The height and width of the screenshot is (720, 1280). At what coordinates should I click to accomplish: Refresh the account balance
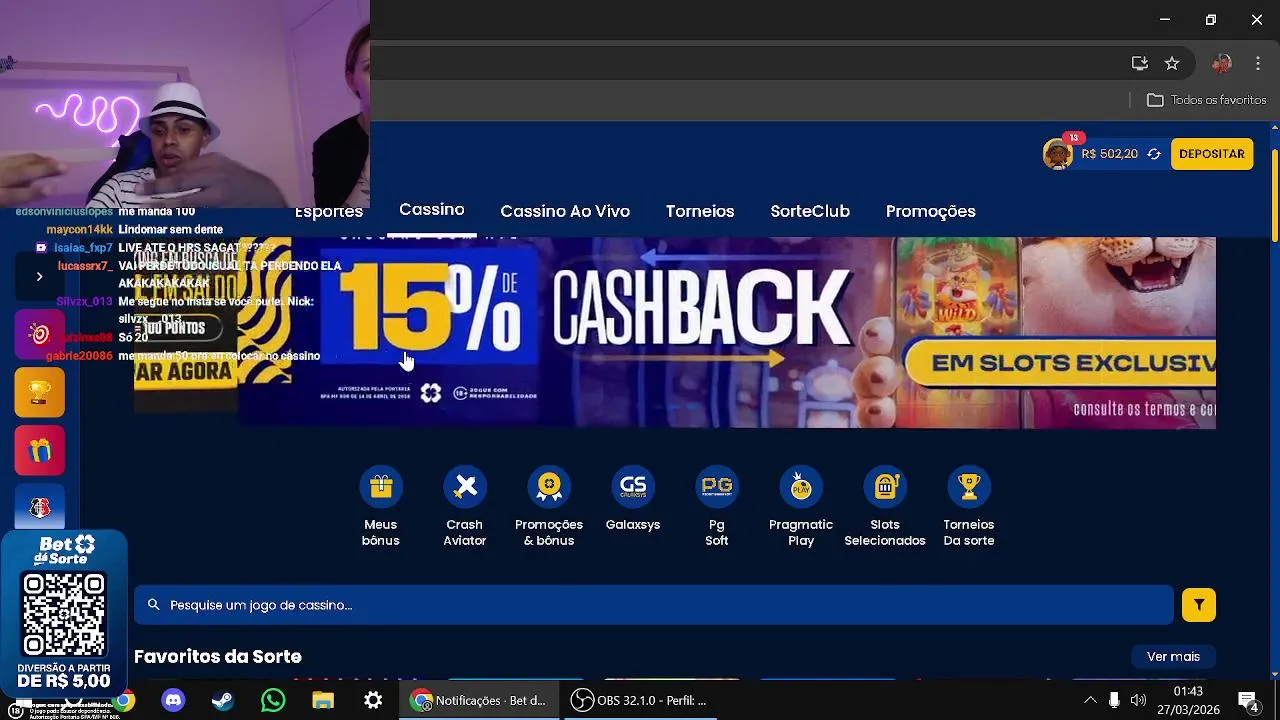(x=1154, y=154)
